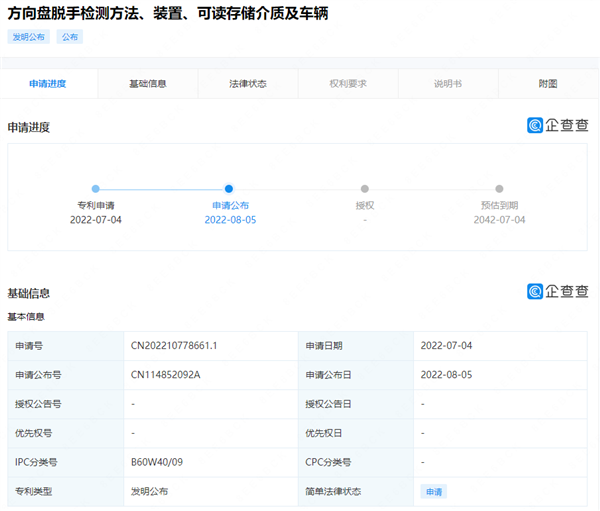Screen dimensions: 600x511
Task: Click the 预估到期 label in the timeline
Action: click(499, 206)
